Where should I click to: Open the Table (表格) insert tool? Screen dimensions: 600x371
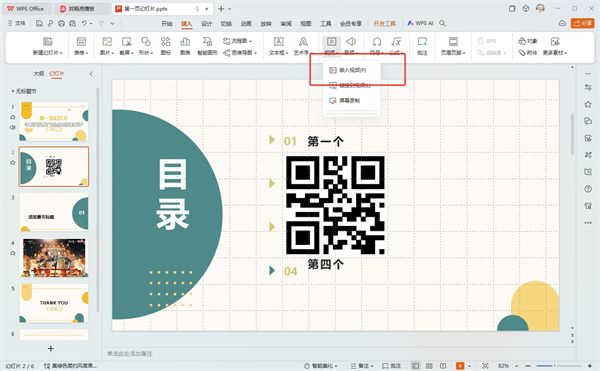(81, 42)
